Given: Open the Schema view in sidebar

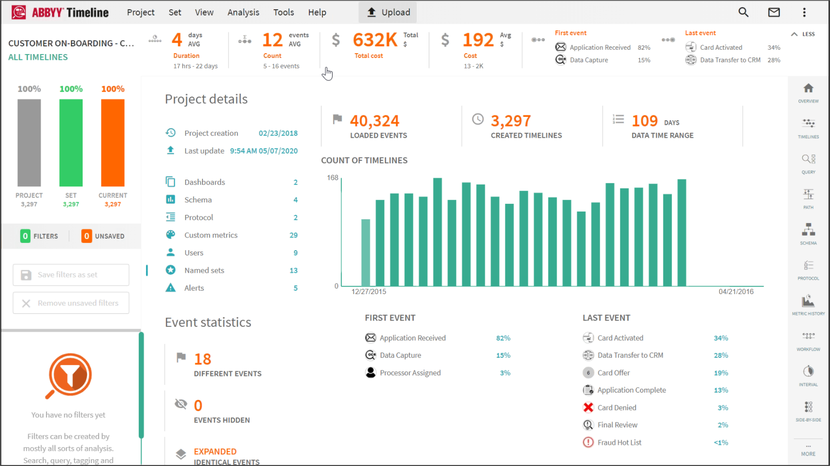Looking at the screenshot, I should (808, 235).
